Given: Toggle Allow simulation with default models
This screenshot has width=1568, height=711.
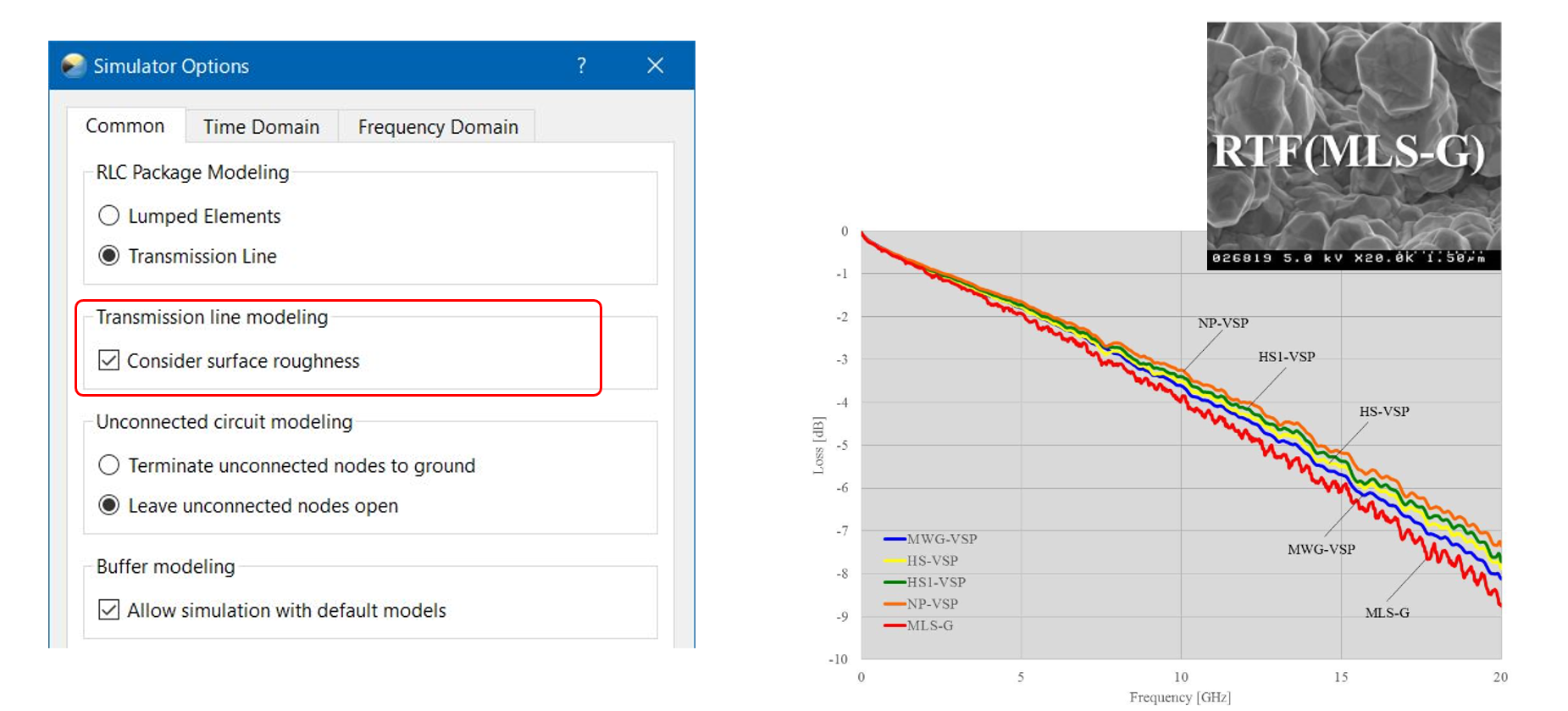Looking at the screenshot, I should 109,610.
